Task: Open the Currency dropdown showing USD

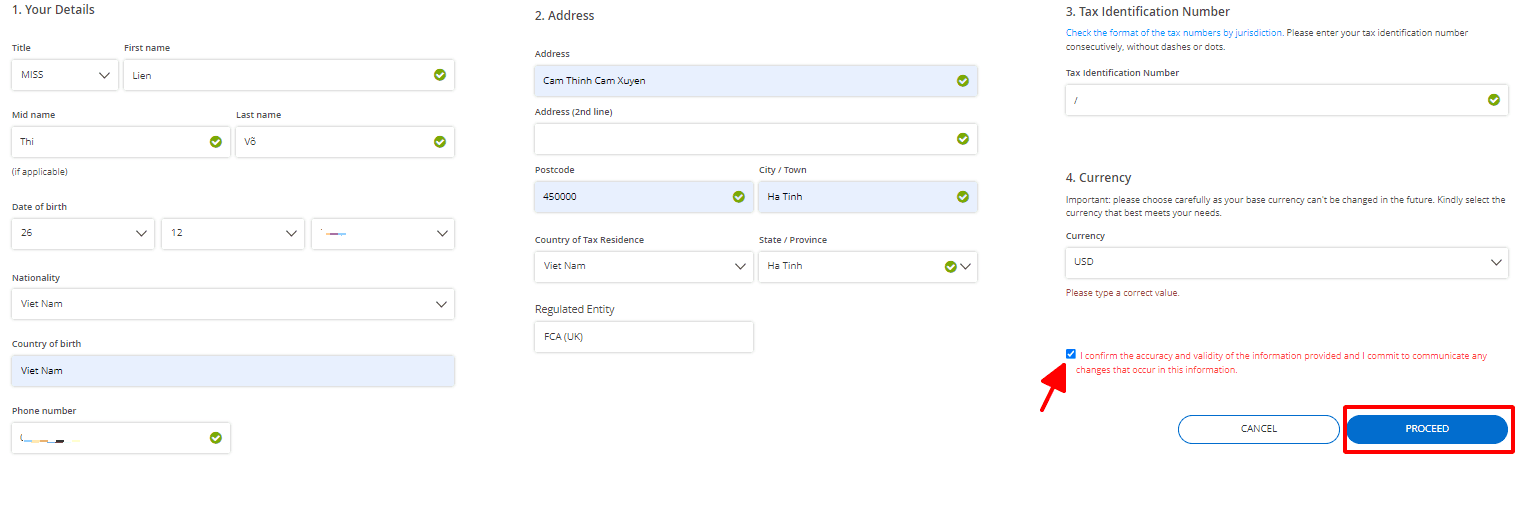Action: 1287,262
